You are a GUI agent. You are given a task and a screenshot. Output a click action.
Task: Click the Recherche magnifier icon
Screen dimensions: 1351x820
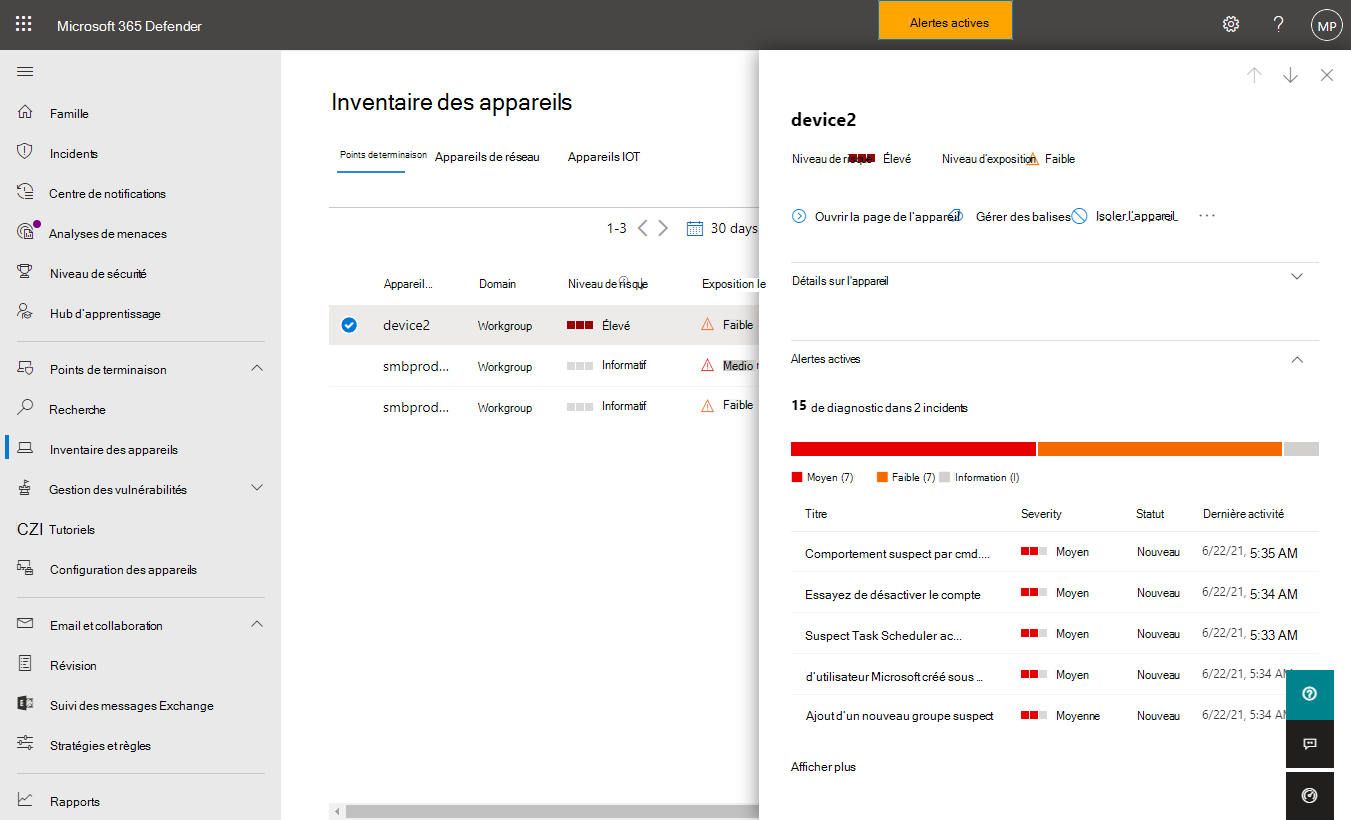click(26, 409)
